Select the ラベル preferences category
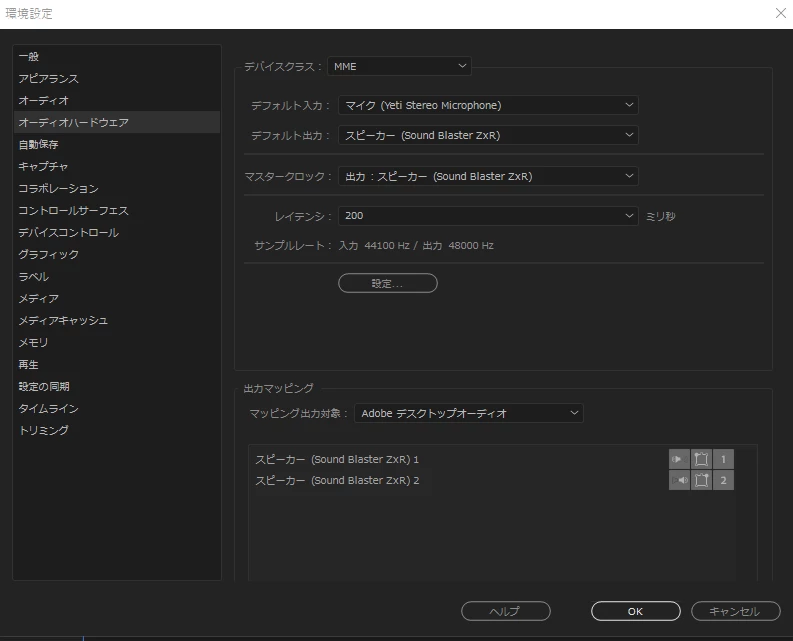Screen dimensions: 793x641 117,276
